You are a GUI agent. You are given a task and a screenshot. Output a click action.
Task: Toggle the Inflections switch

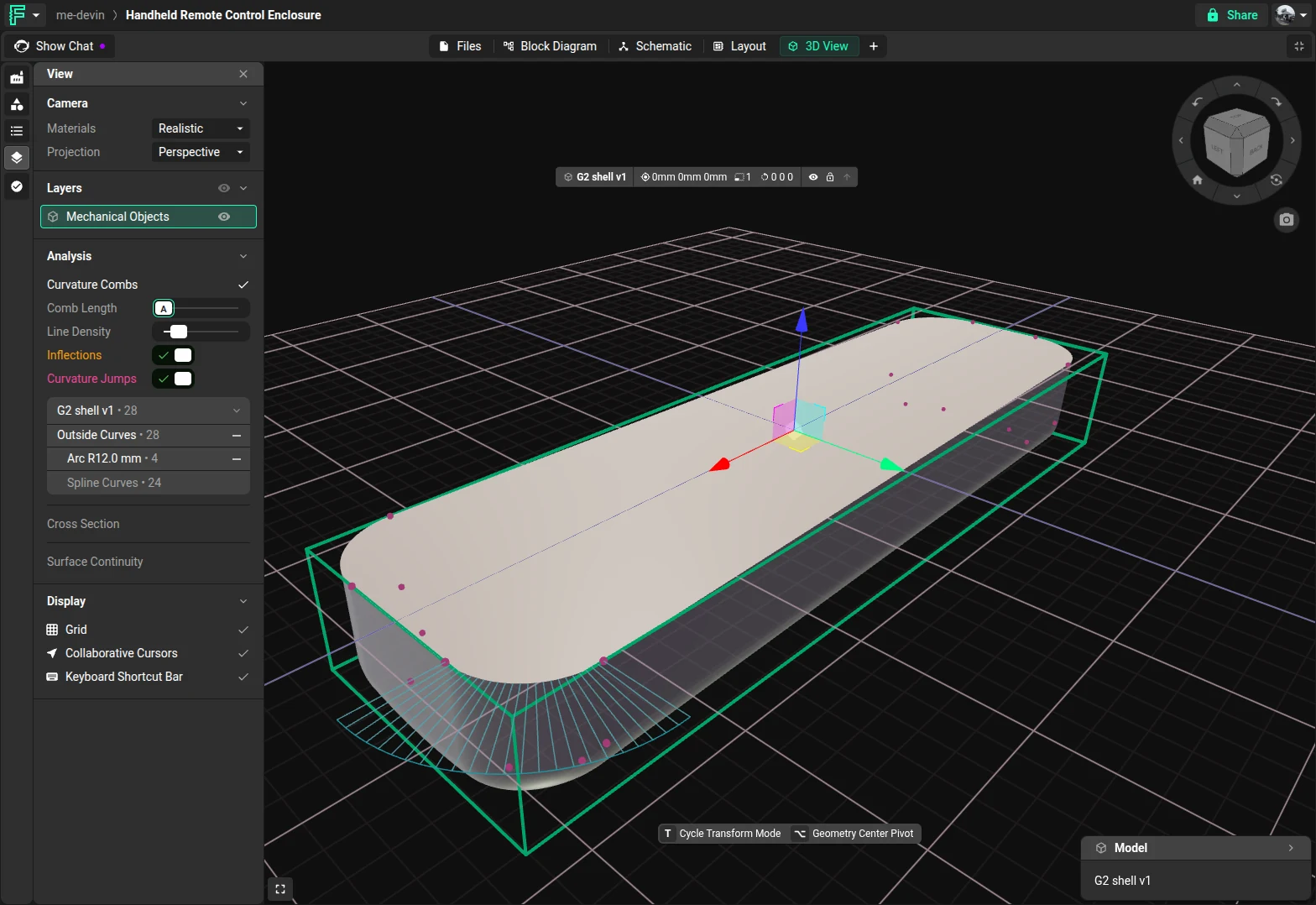pos(174,355)
